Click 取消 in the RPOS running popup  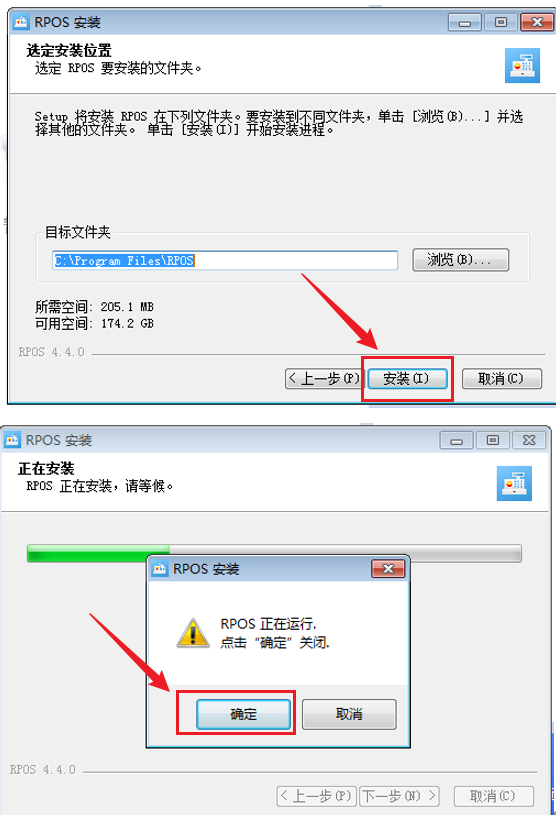pos(349,714)
